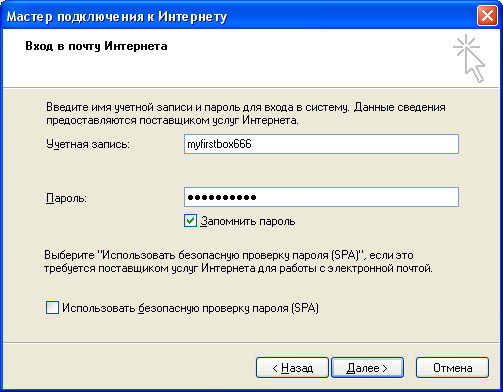Continue with the Далее button
Viewport: 503px width, 392px height.
pyautogui.click(x=367, y=368)
